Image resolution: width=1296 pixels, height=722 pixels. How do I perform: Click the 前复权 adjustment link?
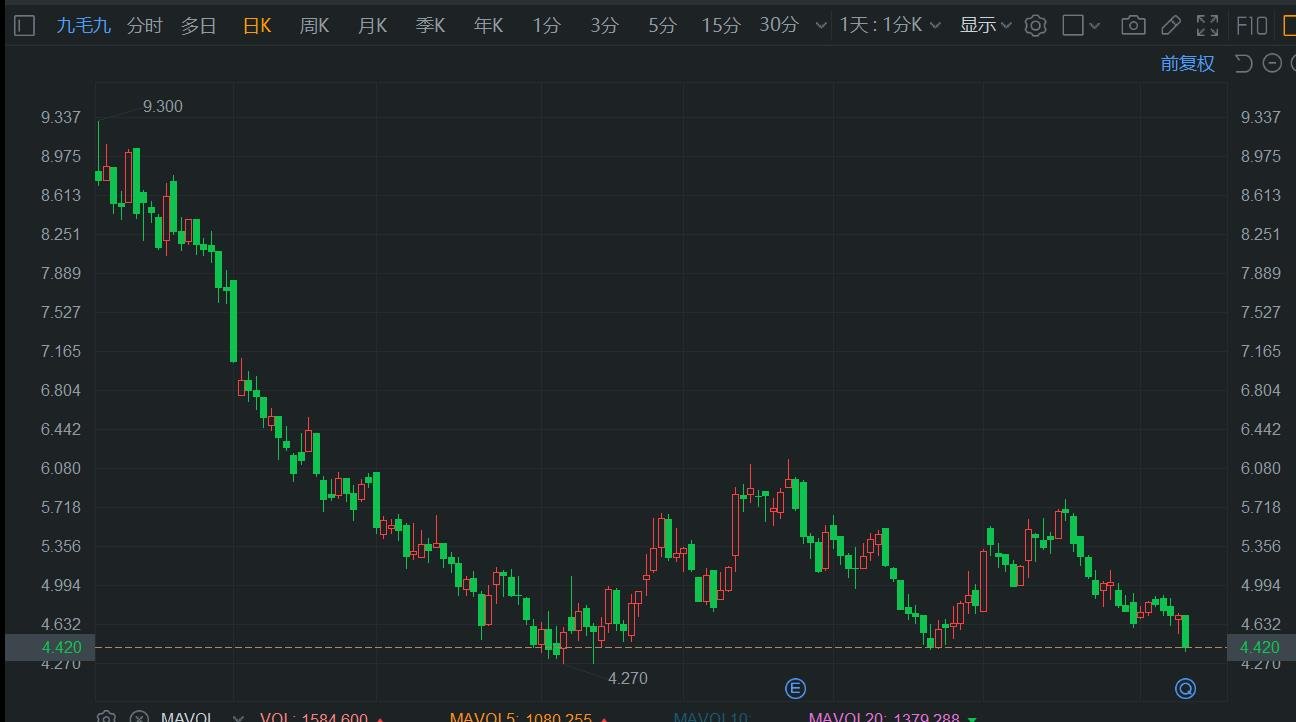(x=1187, y=64)
